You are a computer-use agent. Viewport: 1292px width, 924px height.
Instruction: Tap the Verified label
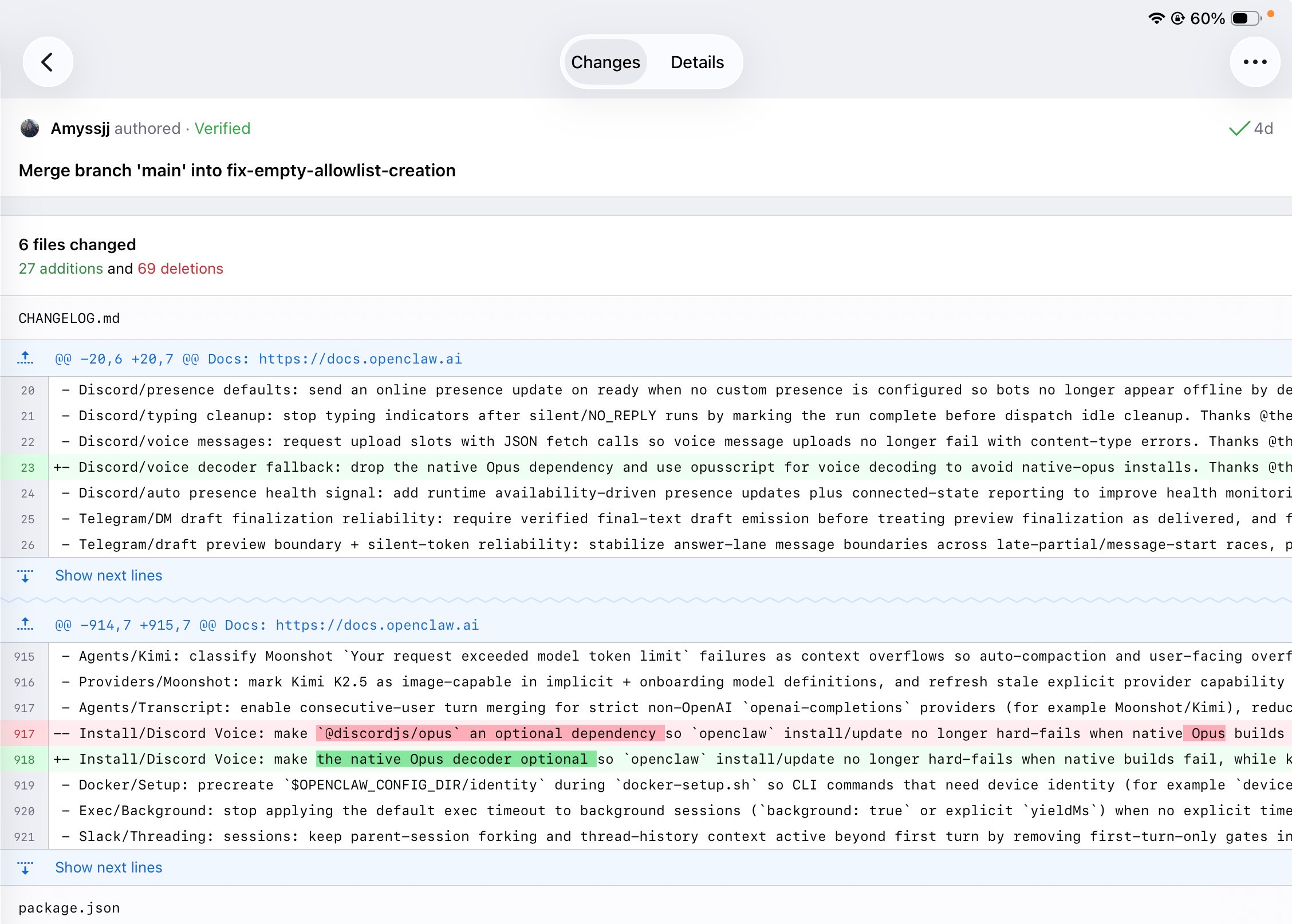[222, 128]
